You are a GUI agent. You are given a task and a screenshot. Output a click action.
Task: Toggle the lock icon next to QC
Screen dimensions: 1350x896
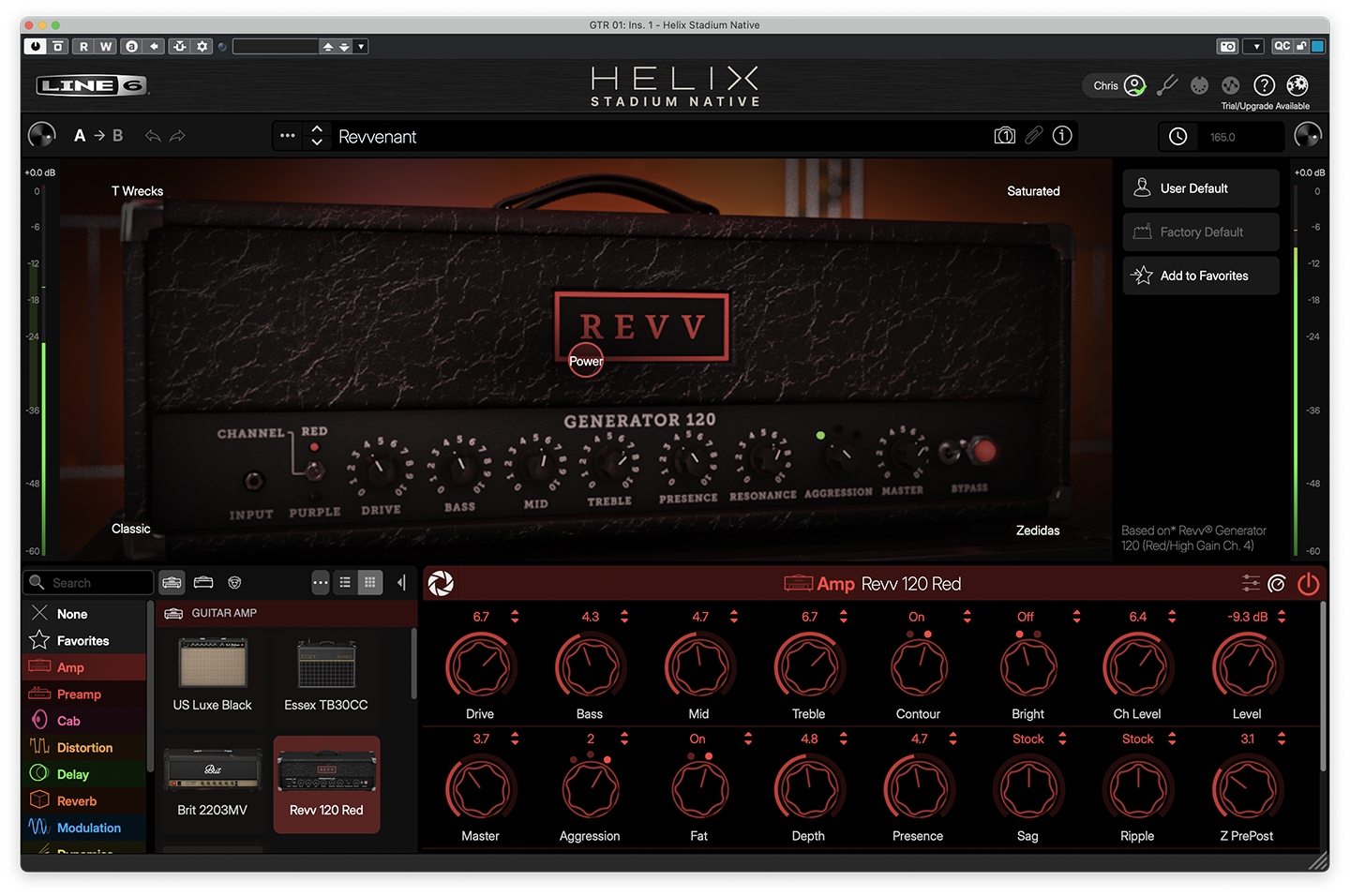pos(1301,46)
